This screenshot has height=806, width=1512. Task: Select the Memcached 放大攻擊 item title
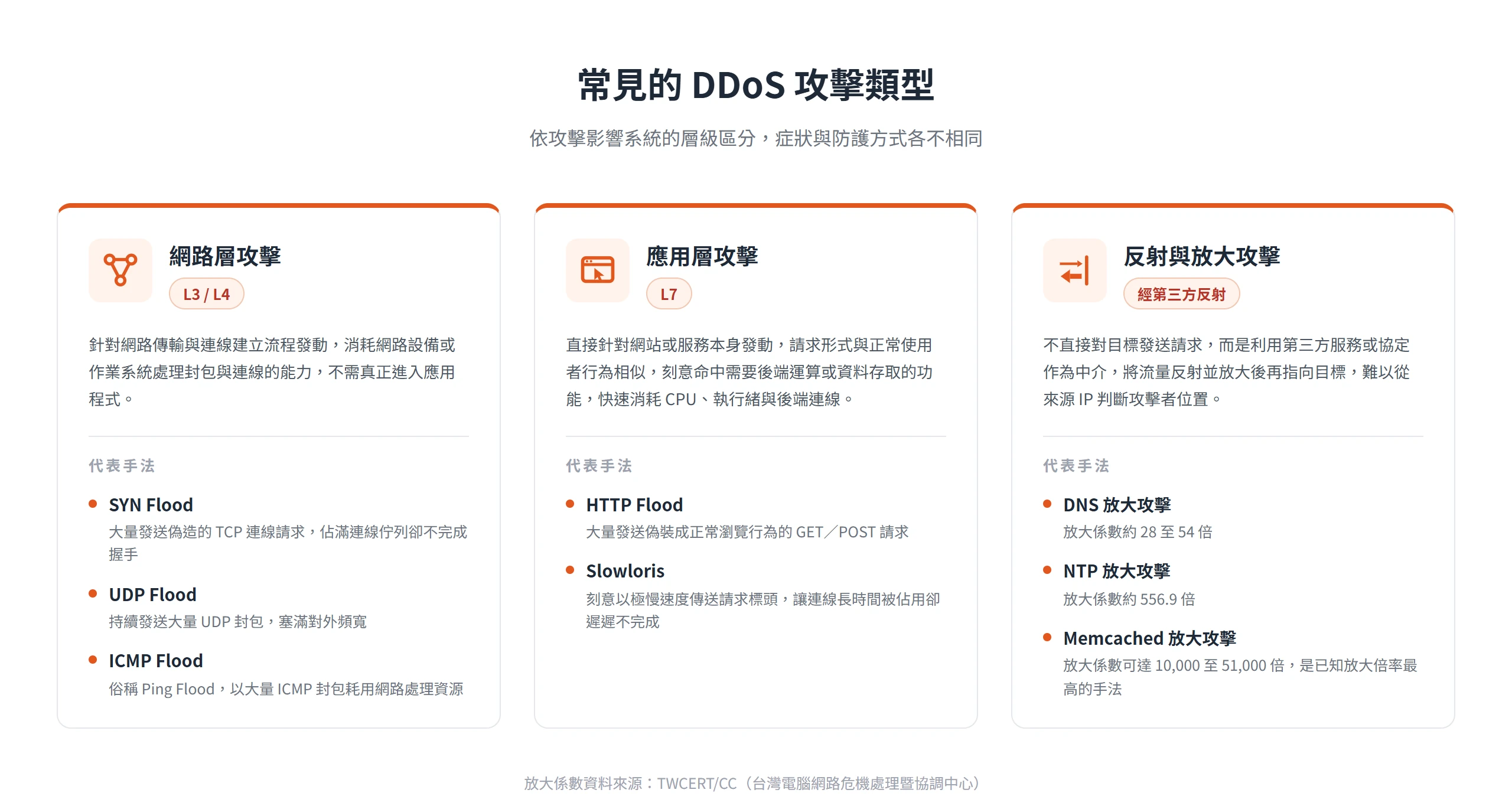coord(1150,638)
